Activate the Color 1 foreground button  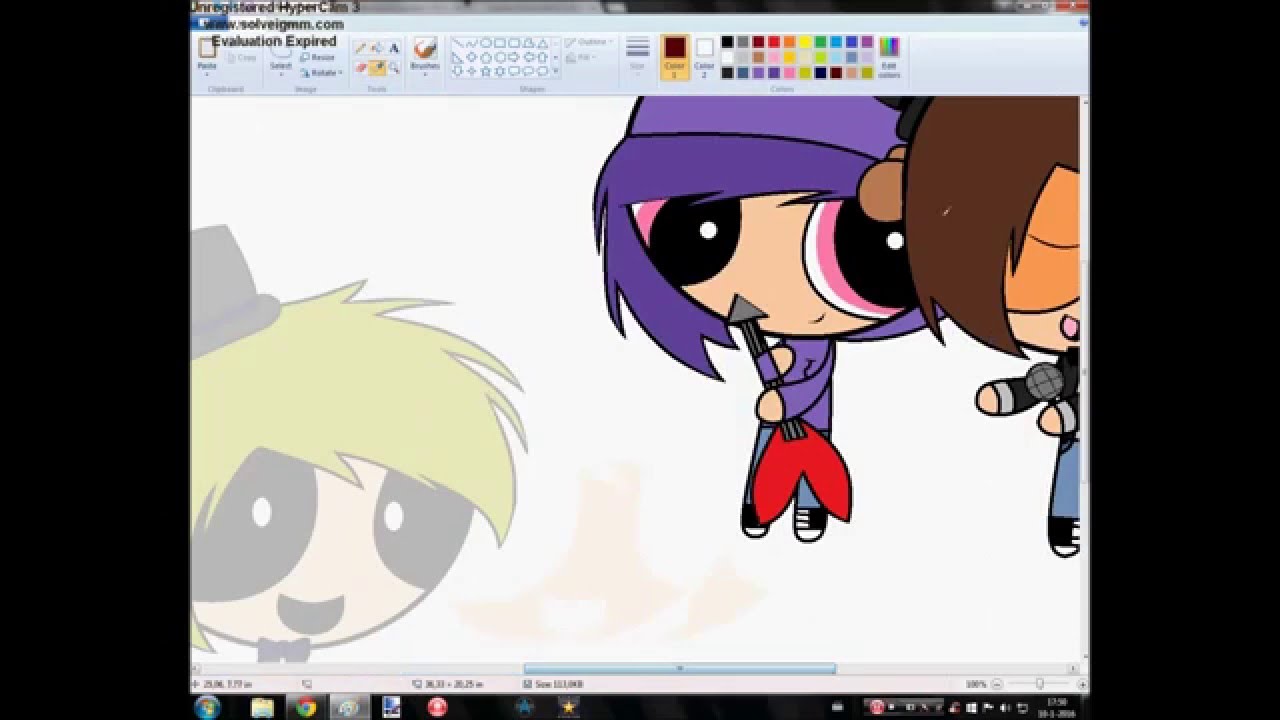[675, 57]
